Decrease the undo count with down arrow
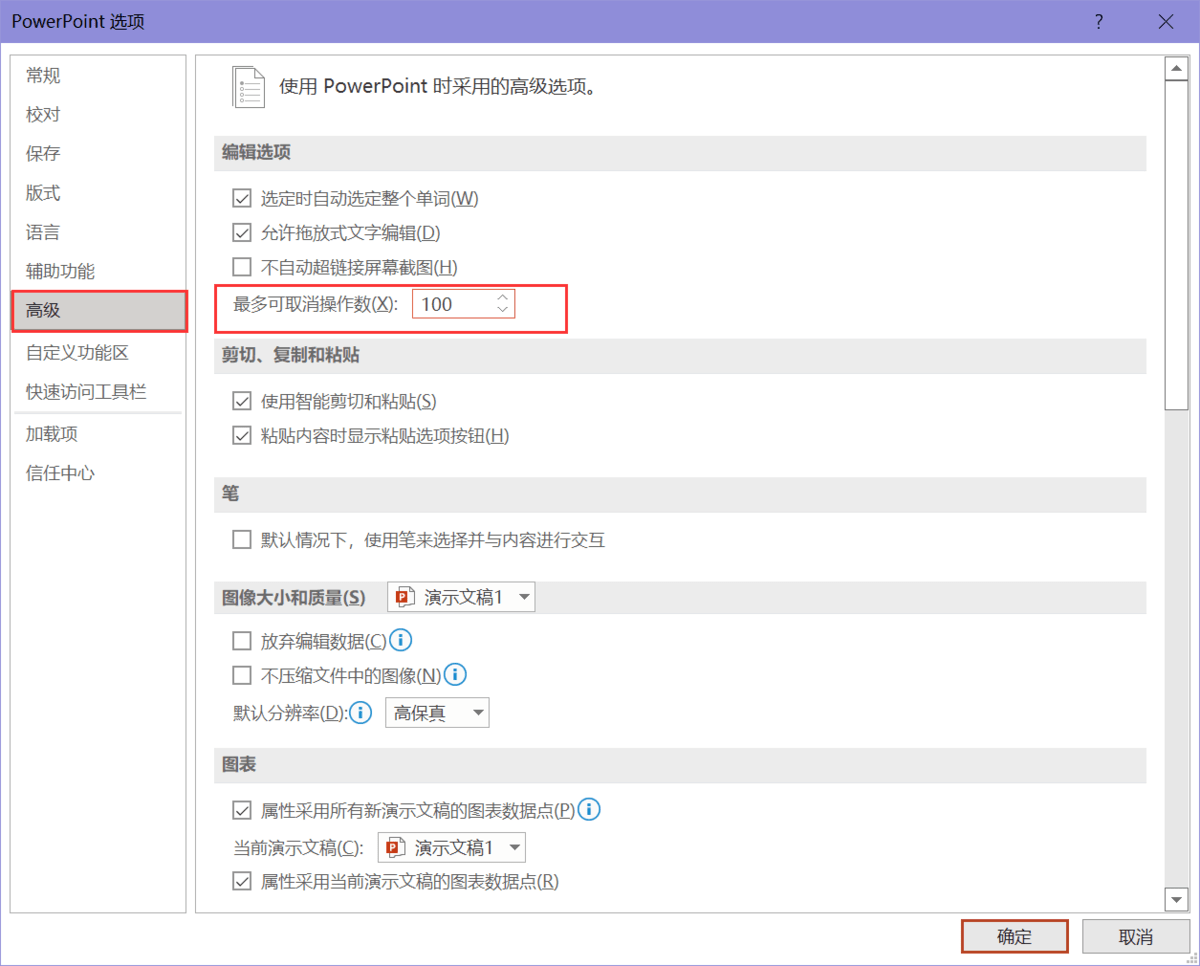 (503, 310)
